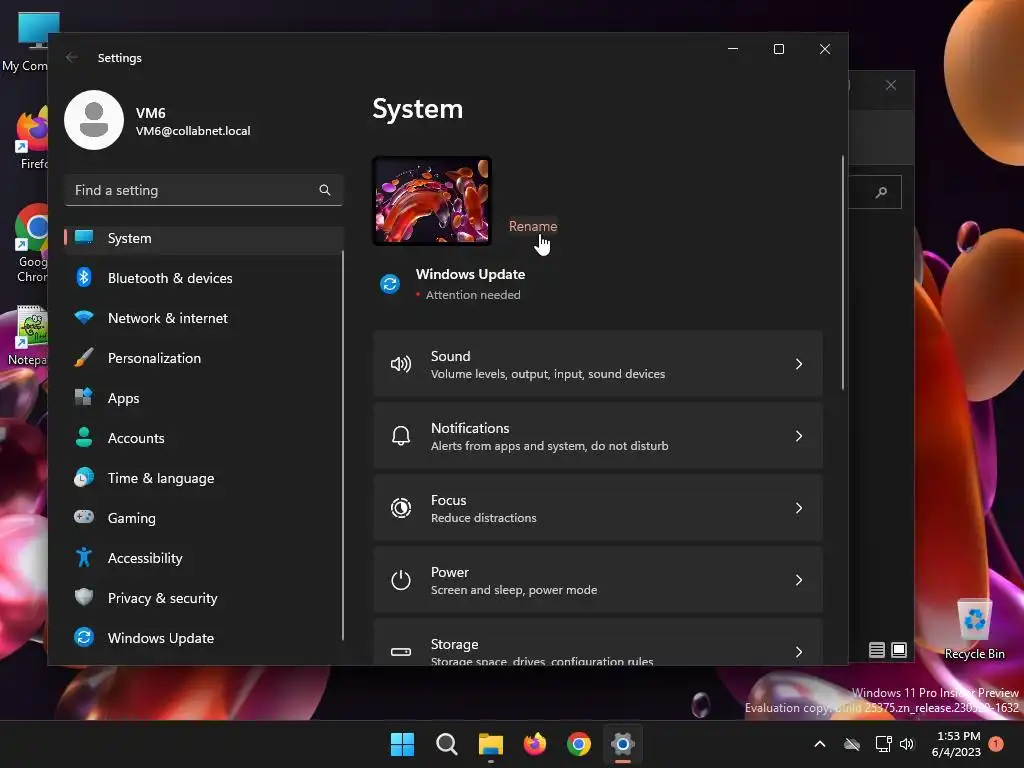Open the Notifications settings row
Screen dimensions: 1024x768
(x=598, y=436)
